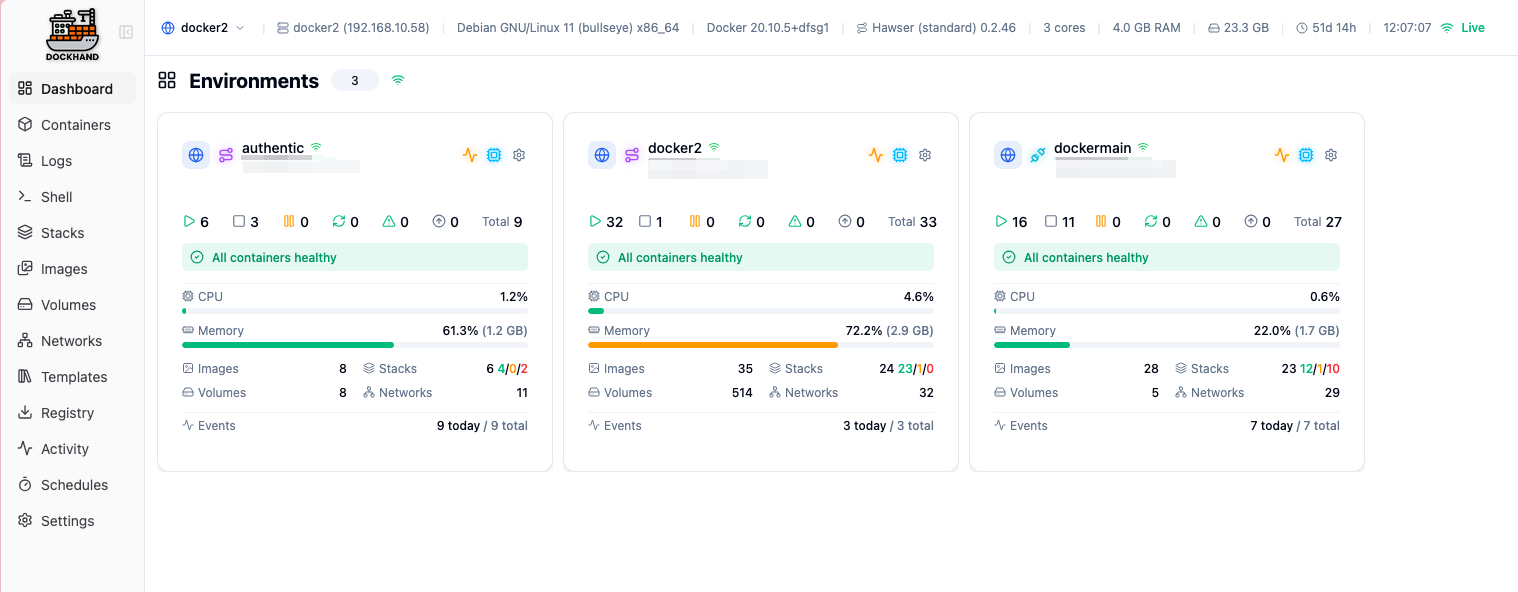
Task: Open Settings from the sidebar
Action: [72, 521]
